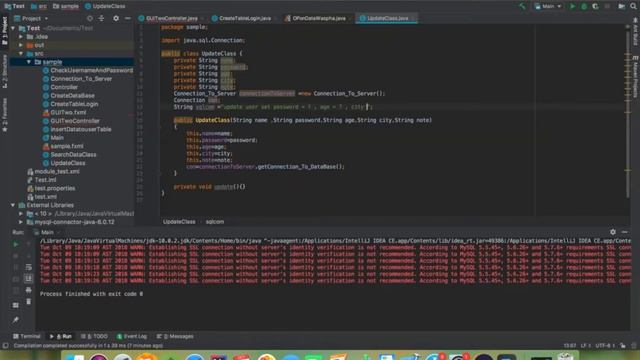Select the Run tool window tab
640x360 pixels.
pyautogui.click(x=61, y=336)
